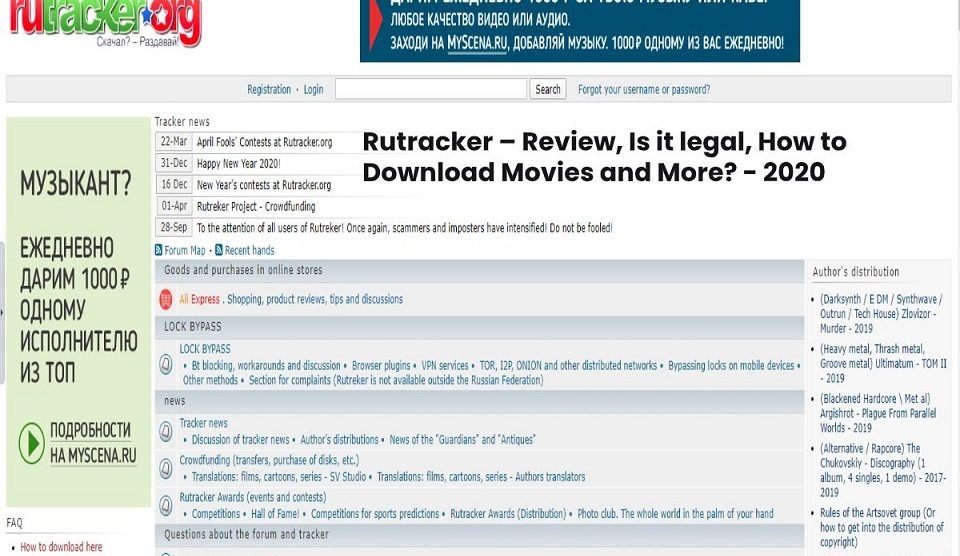The height and width of the screenshot is (556, 960).
Task: Open the Registration link
Action: 269,89
